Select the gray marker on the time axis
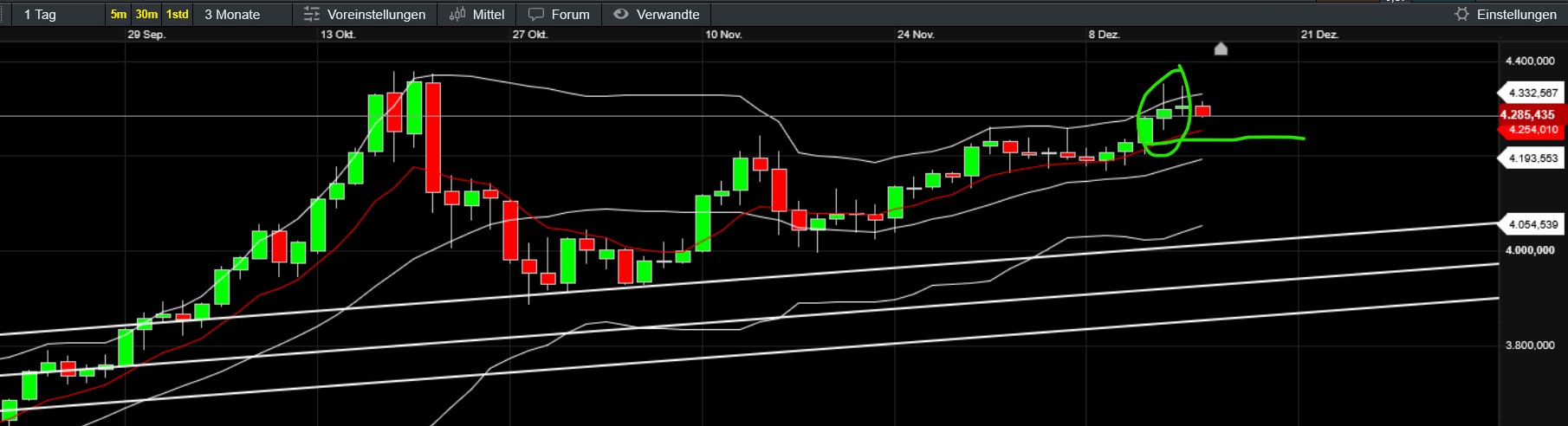Screen dimensions: 1568x426 coord(1221,48)
